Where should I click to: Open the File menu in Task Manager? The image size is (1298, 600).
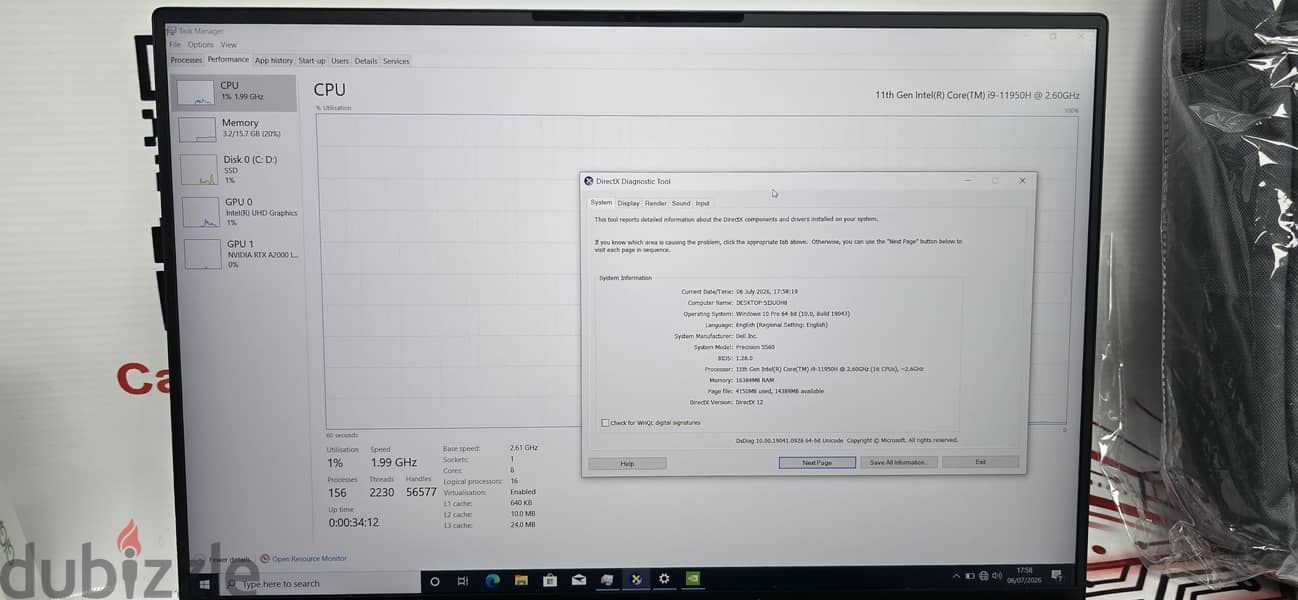pyautogui.click(x=175, y=45)
